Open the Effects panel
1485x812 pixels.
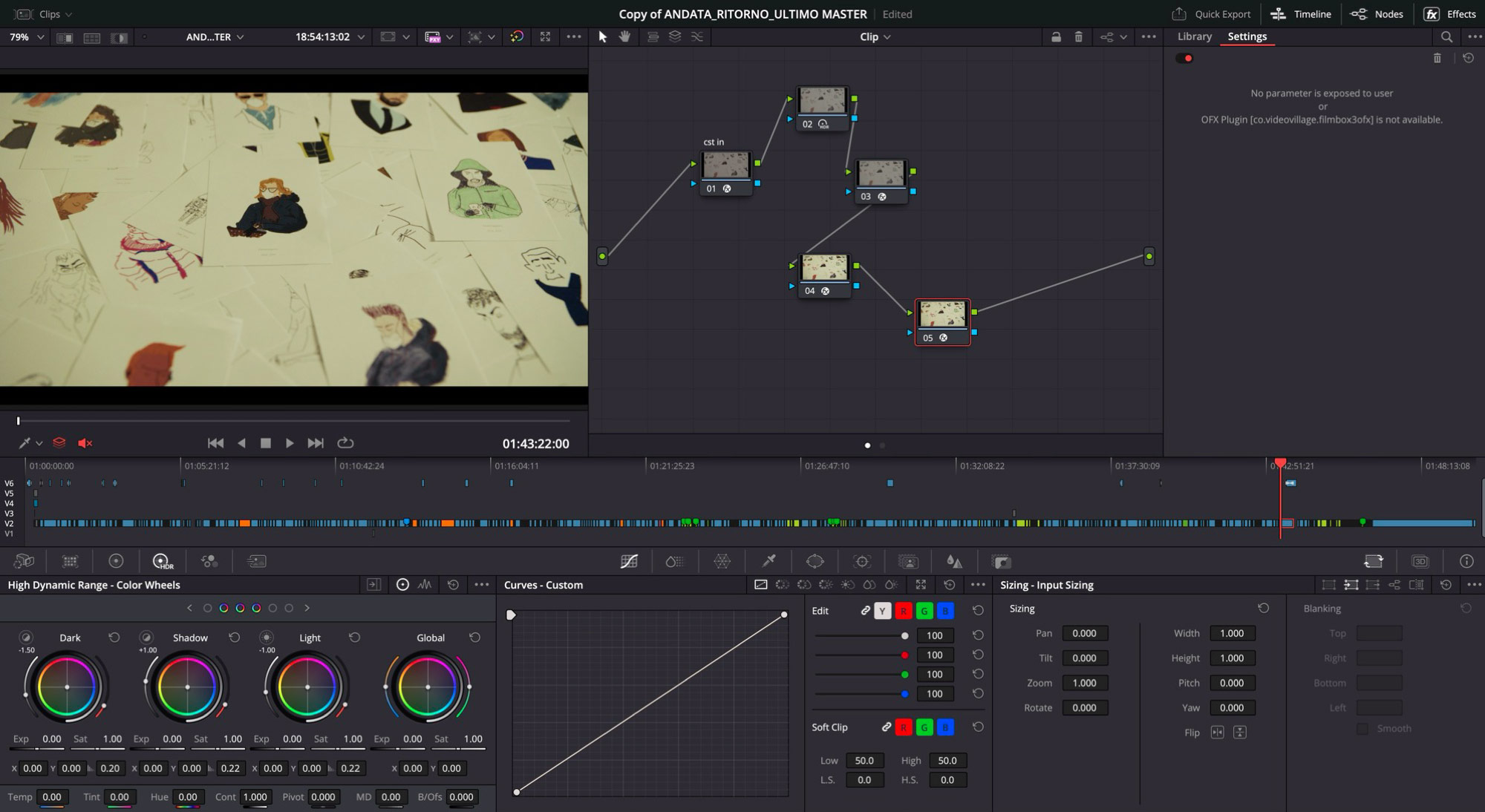pyautogui.click(x=1449, y=14)
